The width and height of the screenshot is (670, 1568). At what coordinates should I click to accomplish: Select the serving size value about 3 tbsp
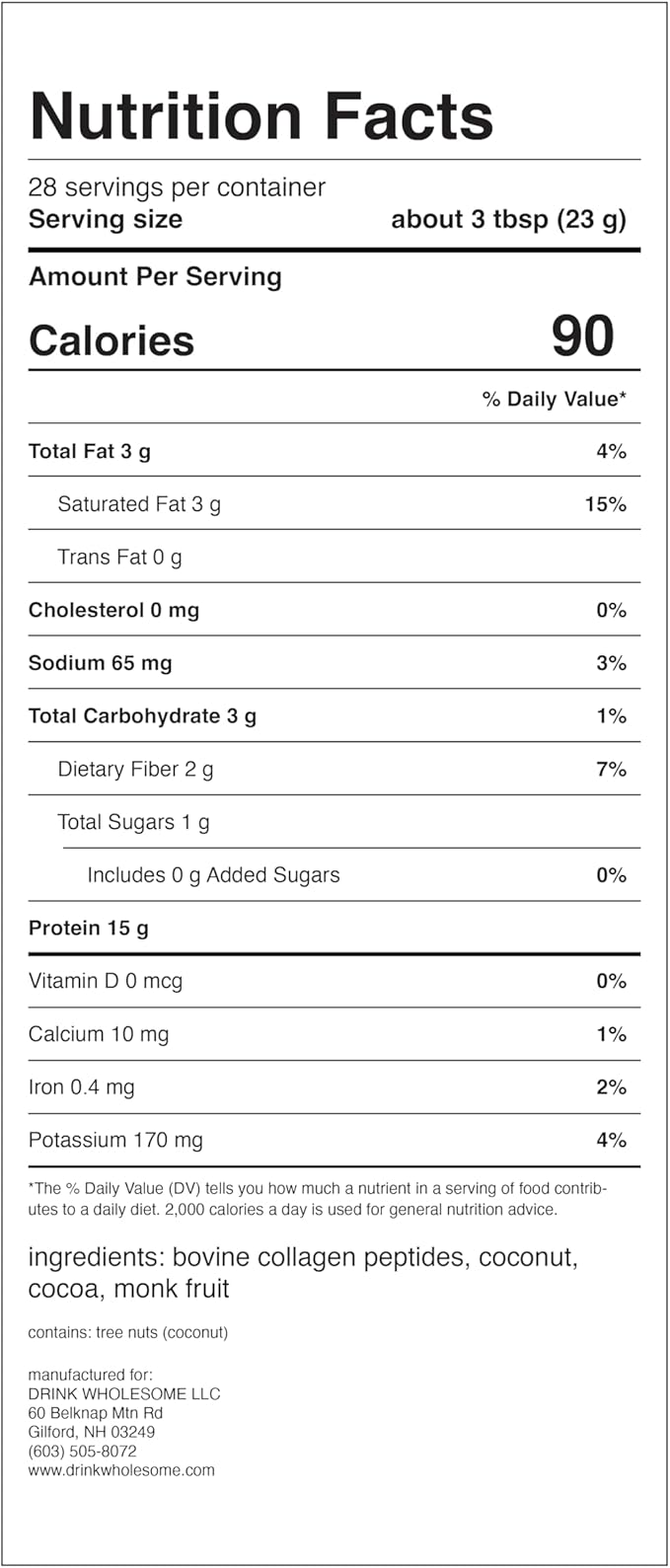click(508, 219)
